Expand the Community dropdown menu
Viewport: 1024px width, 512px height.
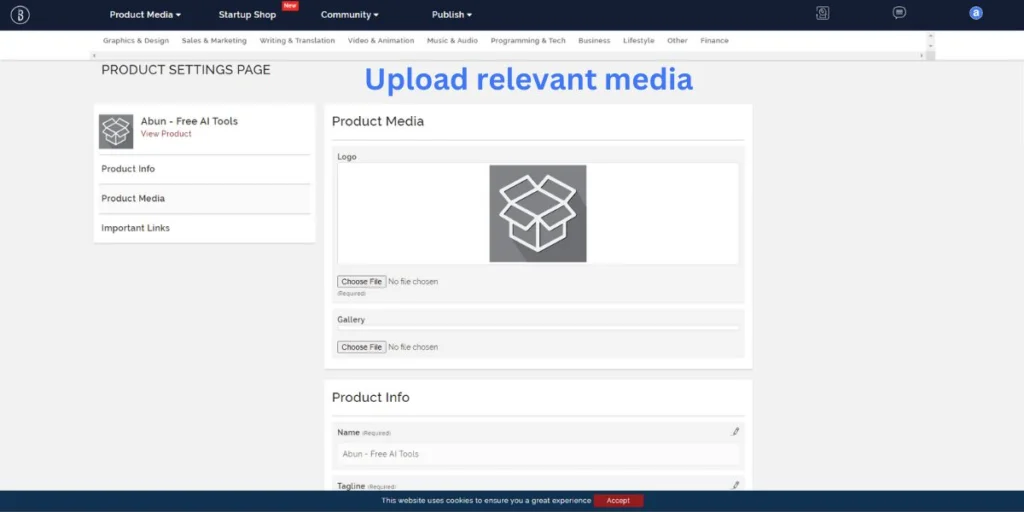click(x=349, y=14)
